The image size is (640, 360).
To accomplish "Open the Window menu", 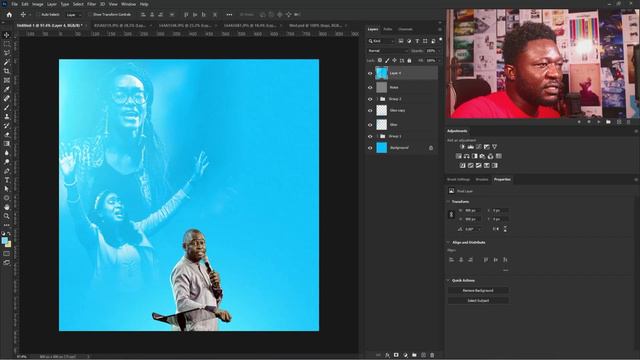I will [x=128, y=4].
